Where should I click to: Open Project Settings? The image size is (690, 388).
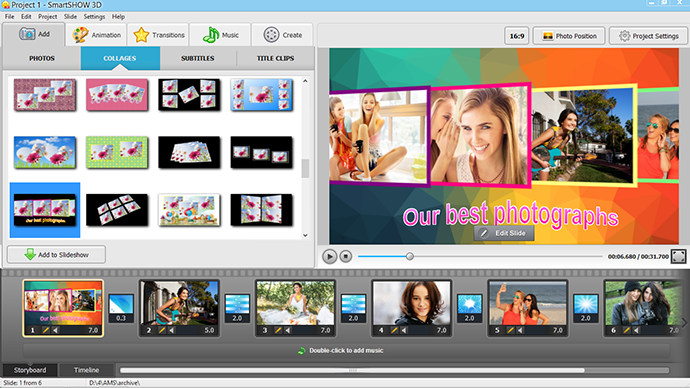(649, 36)
